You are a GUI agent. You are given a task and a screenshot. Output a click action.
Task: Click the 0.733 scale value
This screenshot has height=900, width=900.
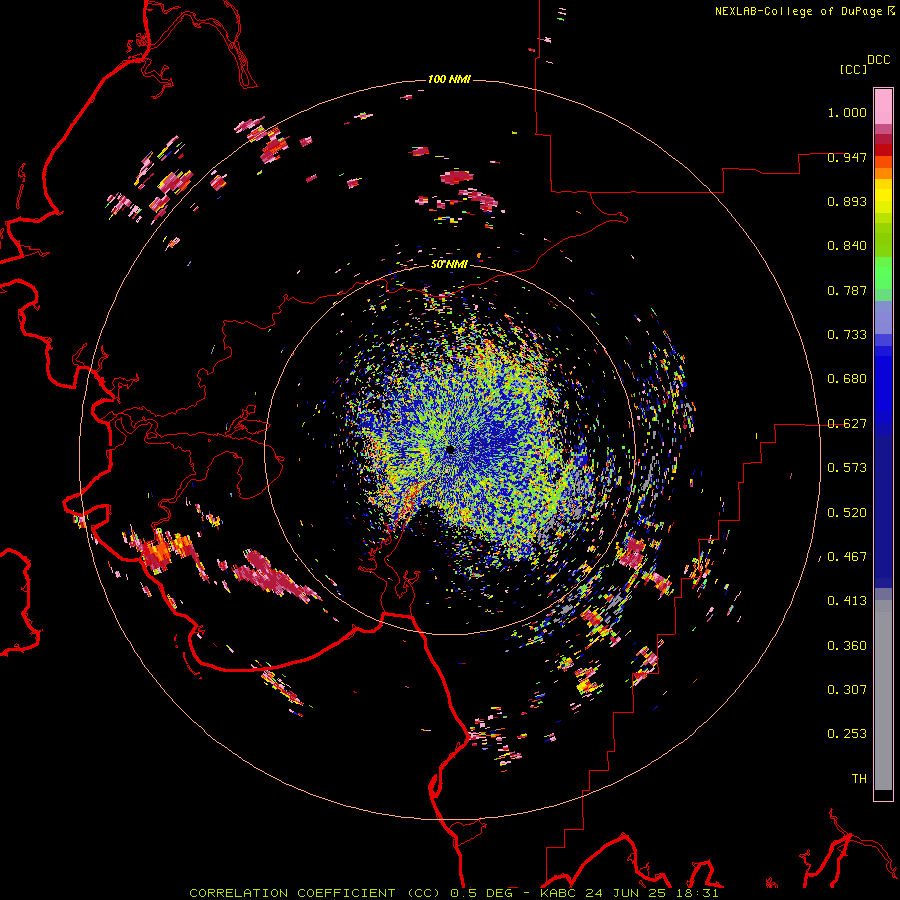(847, 335)
